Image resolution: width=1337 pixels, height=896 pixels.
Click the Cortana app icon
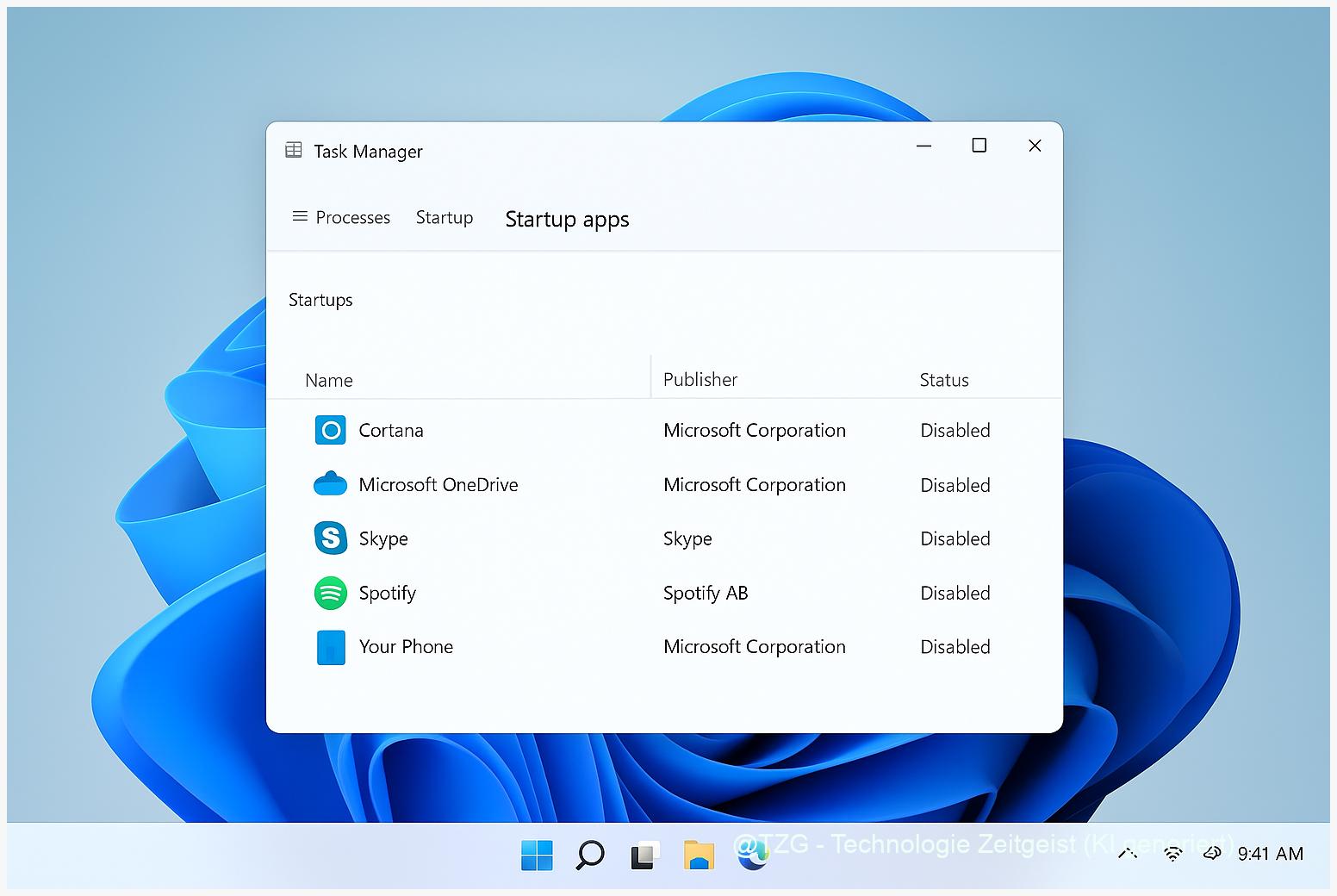pos(330,430)
